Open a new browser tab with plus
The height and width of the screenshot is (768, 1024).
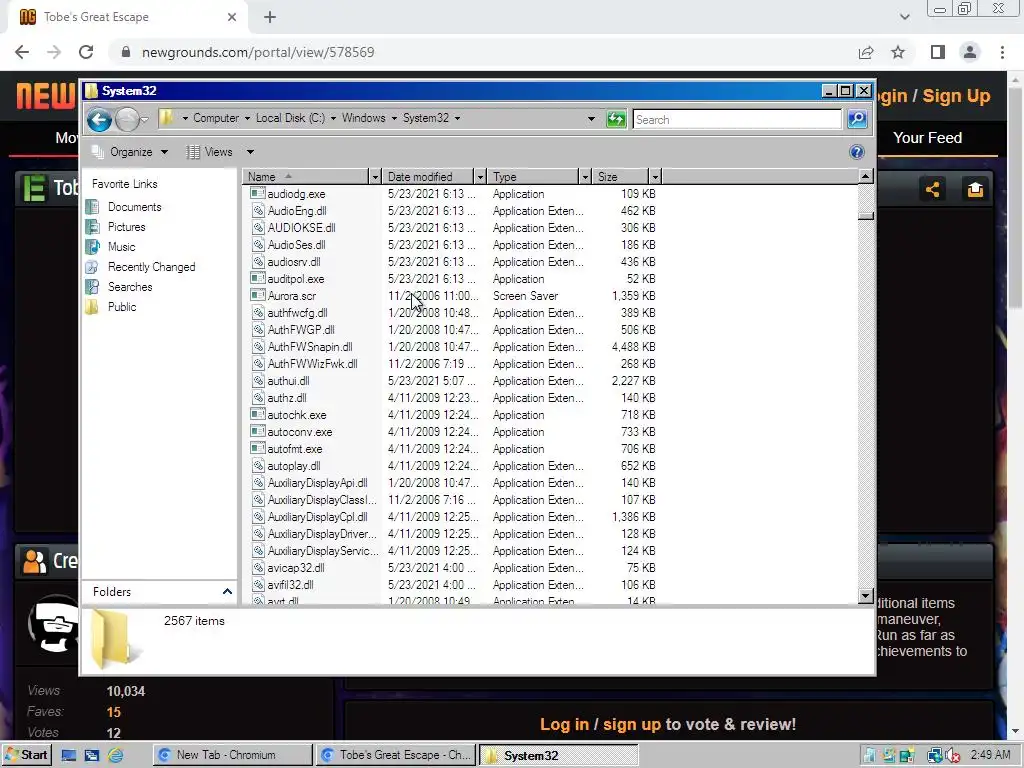(270, 17)
